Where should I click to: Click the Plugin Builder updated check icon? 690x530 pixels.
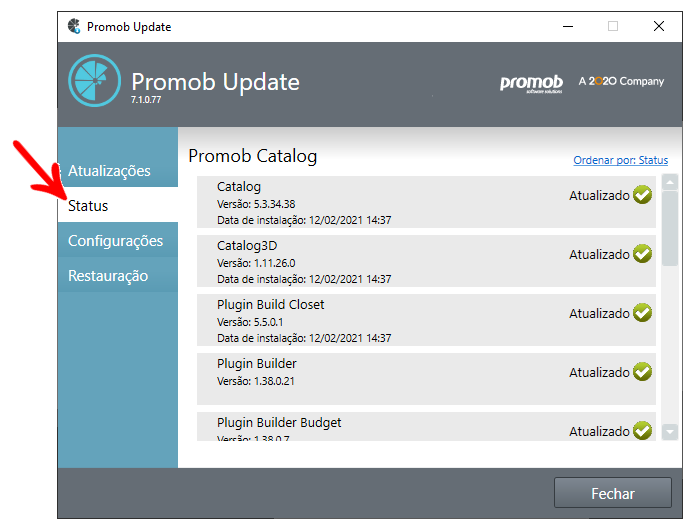pos(642,372)
